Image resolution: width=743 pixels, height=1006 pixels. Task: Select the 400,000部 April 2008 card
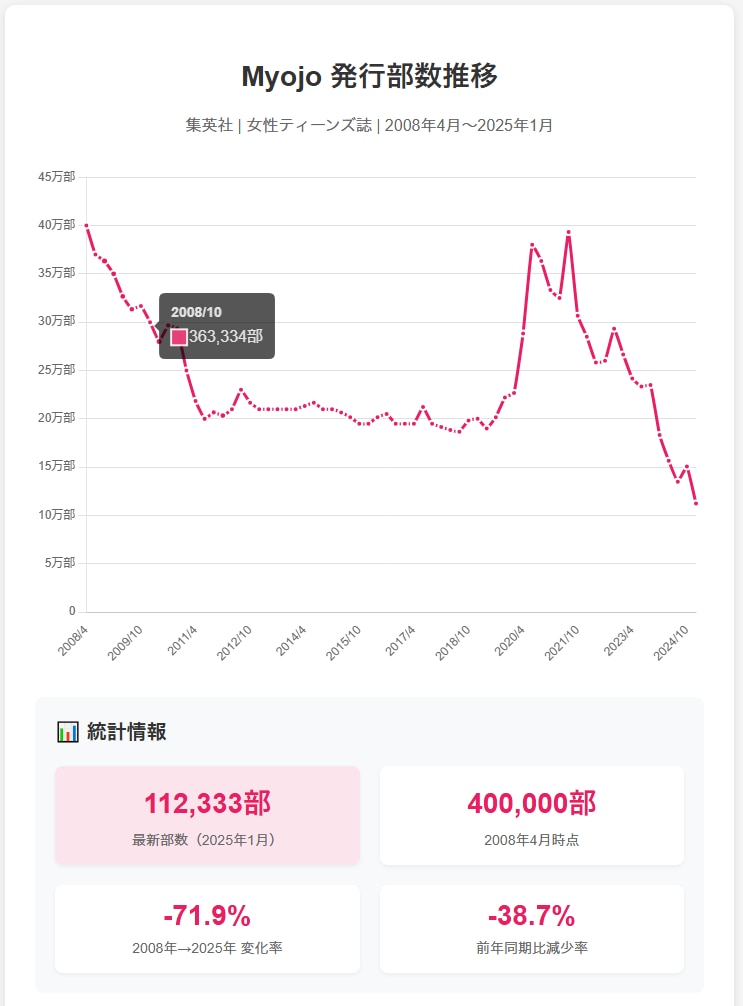coord(532,815)
